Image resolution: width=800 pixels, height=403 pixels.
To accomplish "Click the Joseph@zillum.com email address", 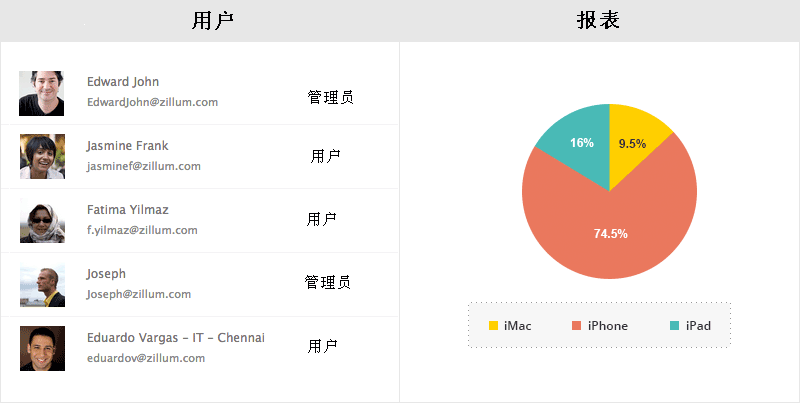I will pos(139,294).
